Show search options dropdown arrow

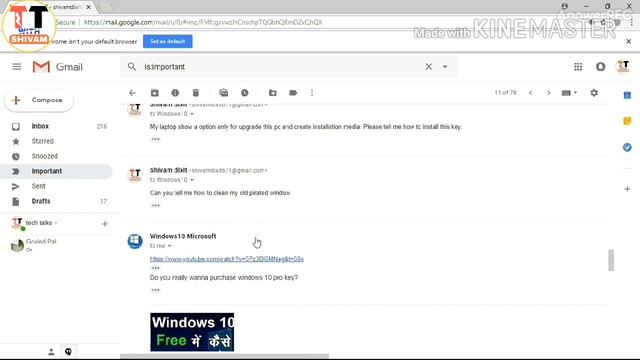click(445, 67)
